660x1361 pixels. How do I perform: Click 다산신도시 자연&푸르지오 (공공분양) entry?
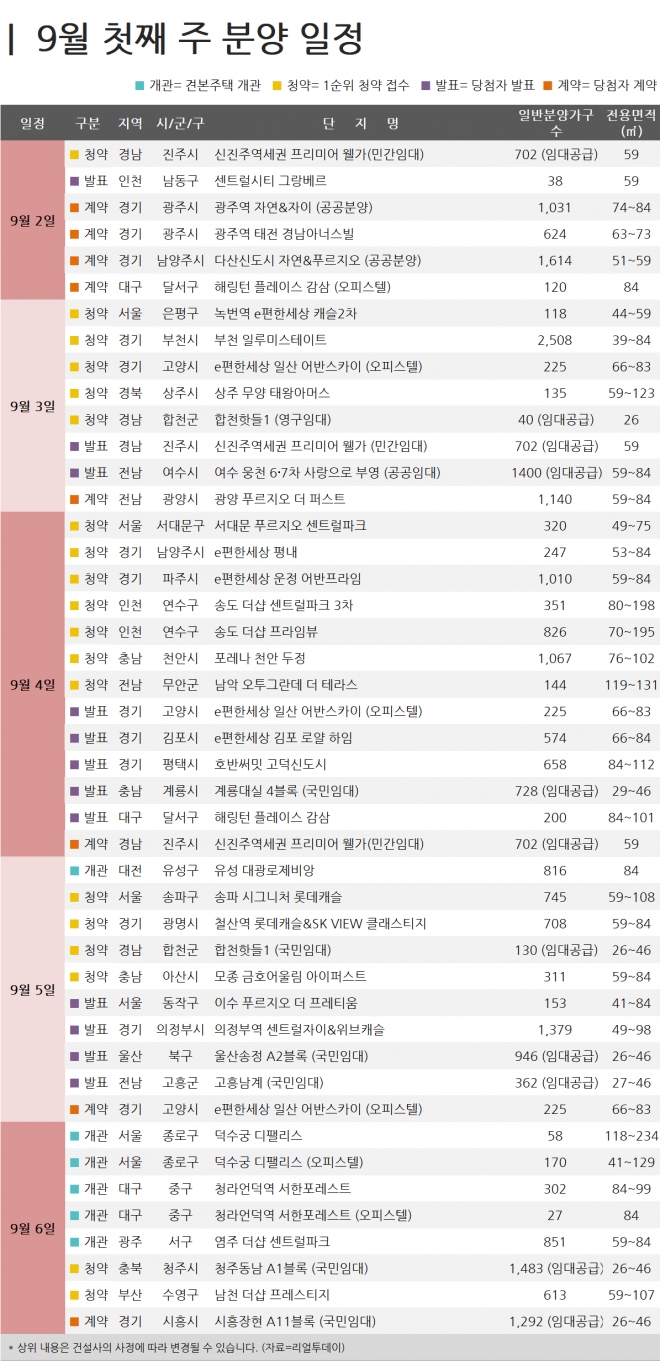click(318, 260)
